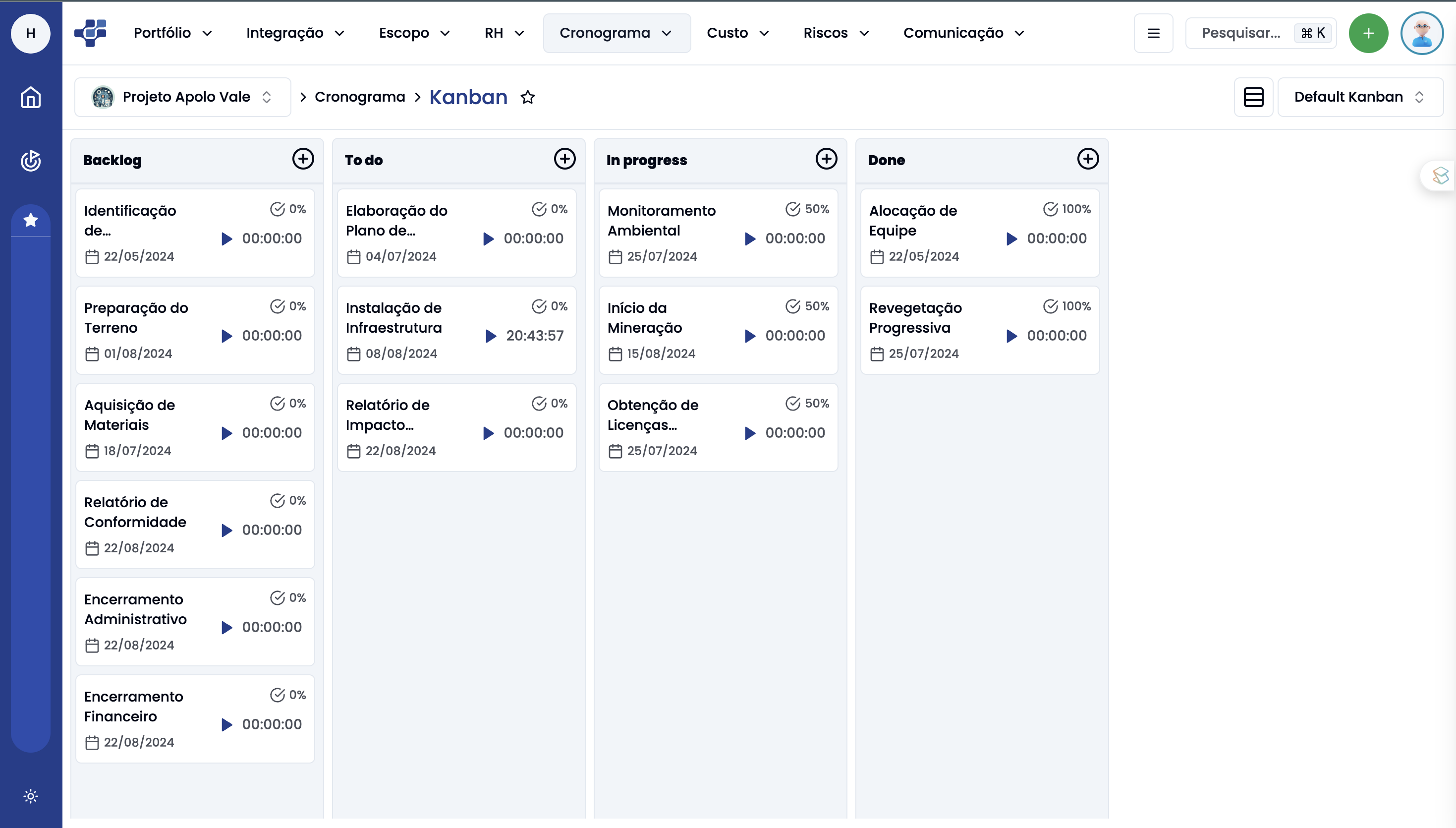Expand the Integração menu
Screen dimensions: 1456x828
coord(295,33)
